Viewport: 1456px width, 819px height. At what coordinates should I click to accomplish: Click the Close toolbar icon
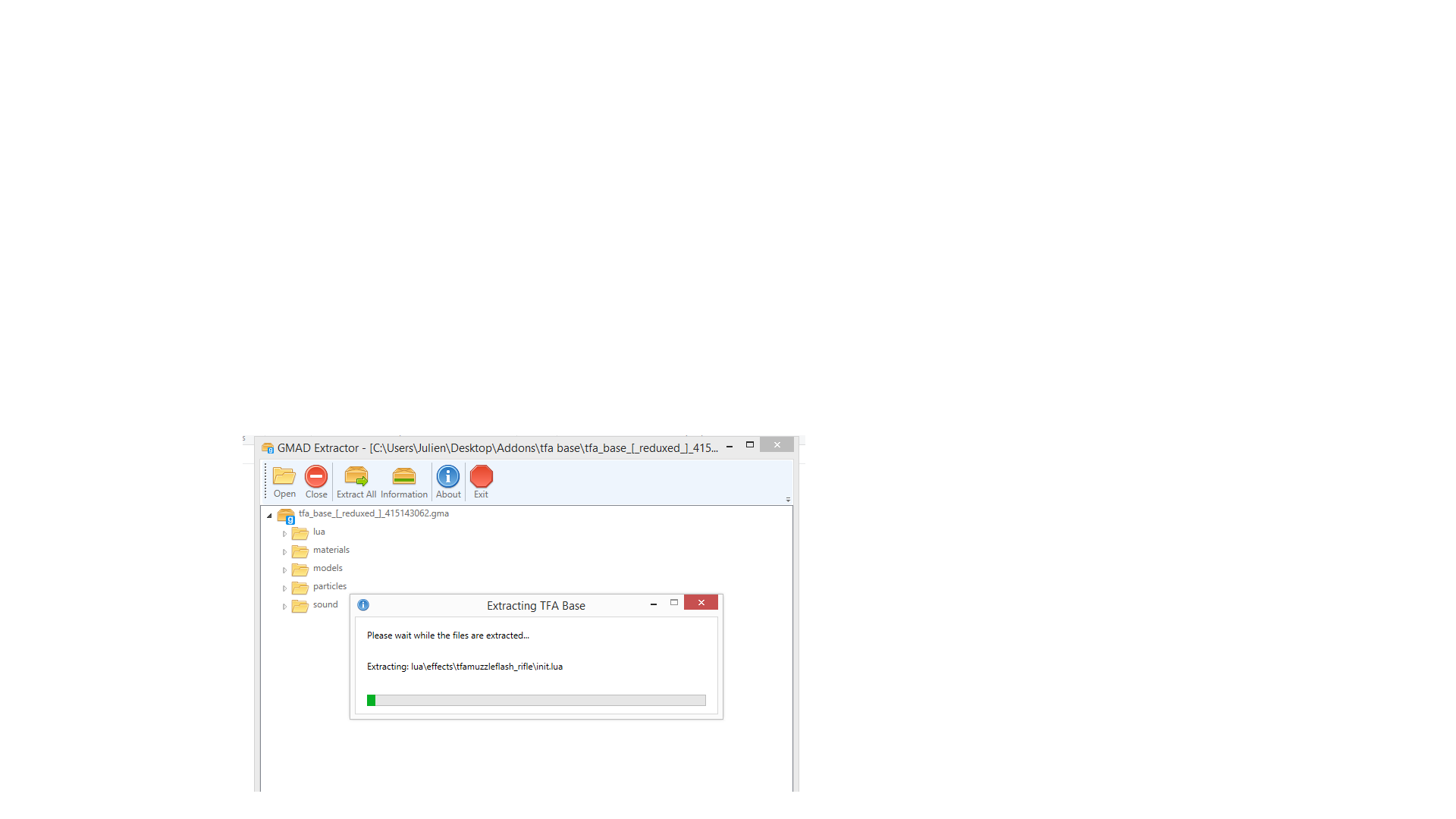point(315,481)
